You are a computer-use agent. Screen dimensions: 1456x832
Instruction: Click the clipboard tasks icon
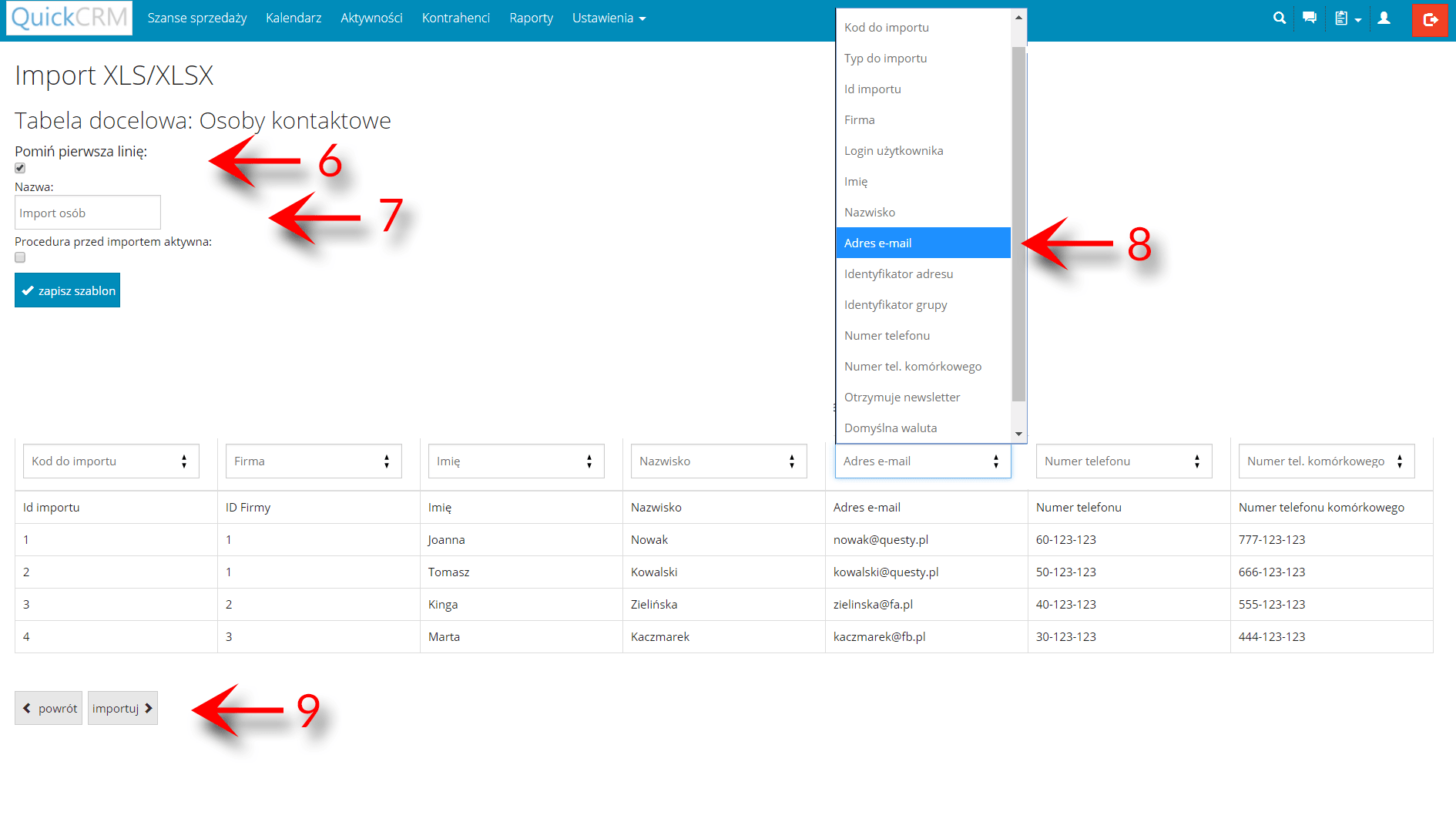point(1342,17)
